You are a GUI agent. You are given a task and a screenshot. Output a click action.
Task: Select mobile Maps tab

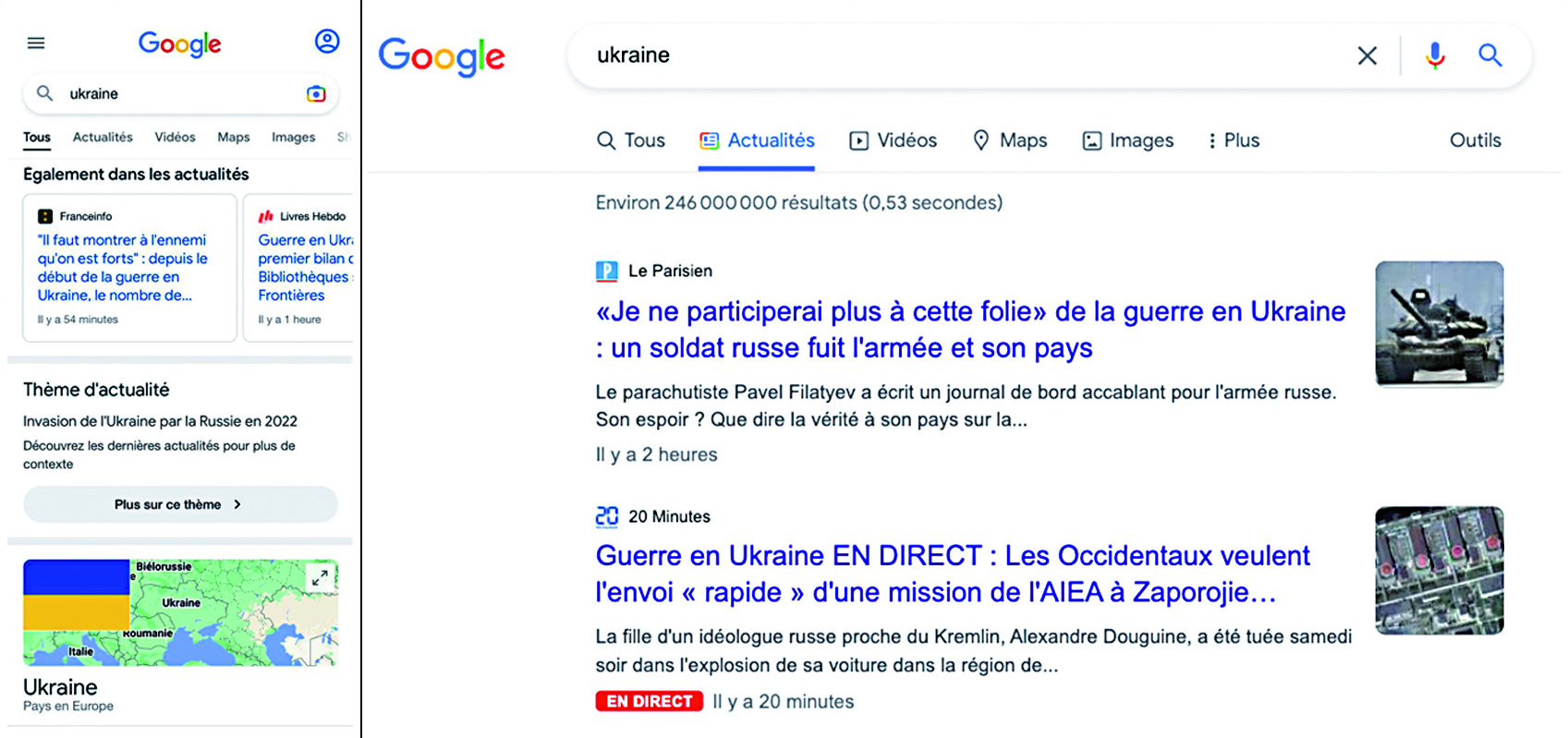pos(234,137)
